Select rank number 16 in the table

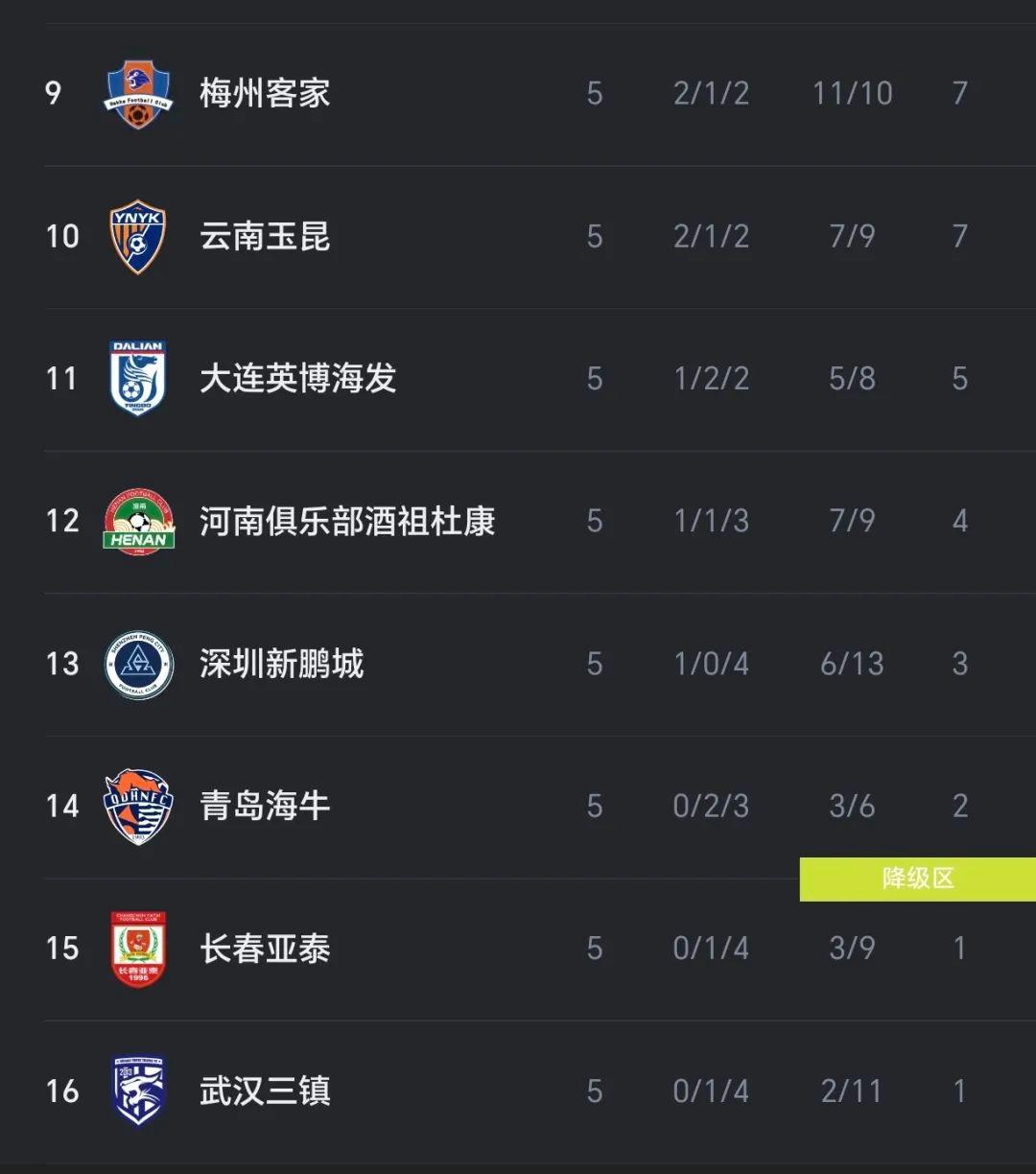coord(62,1091)
